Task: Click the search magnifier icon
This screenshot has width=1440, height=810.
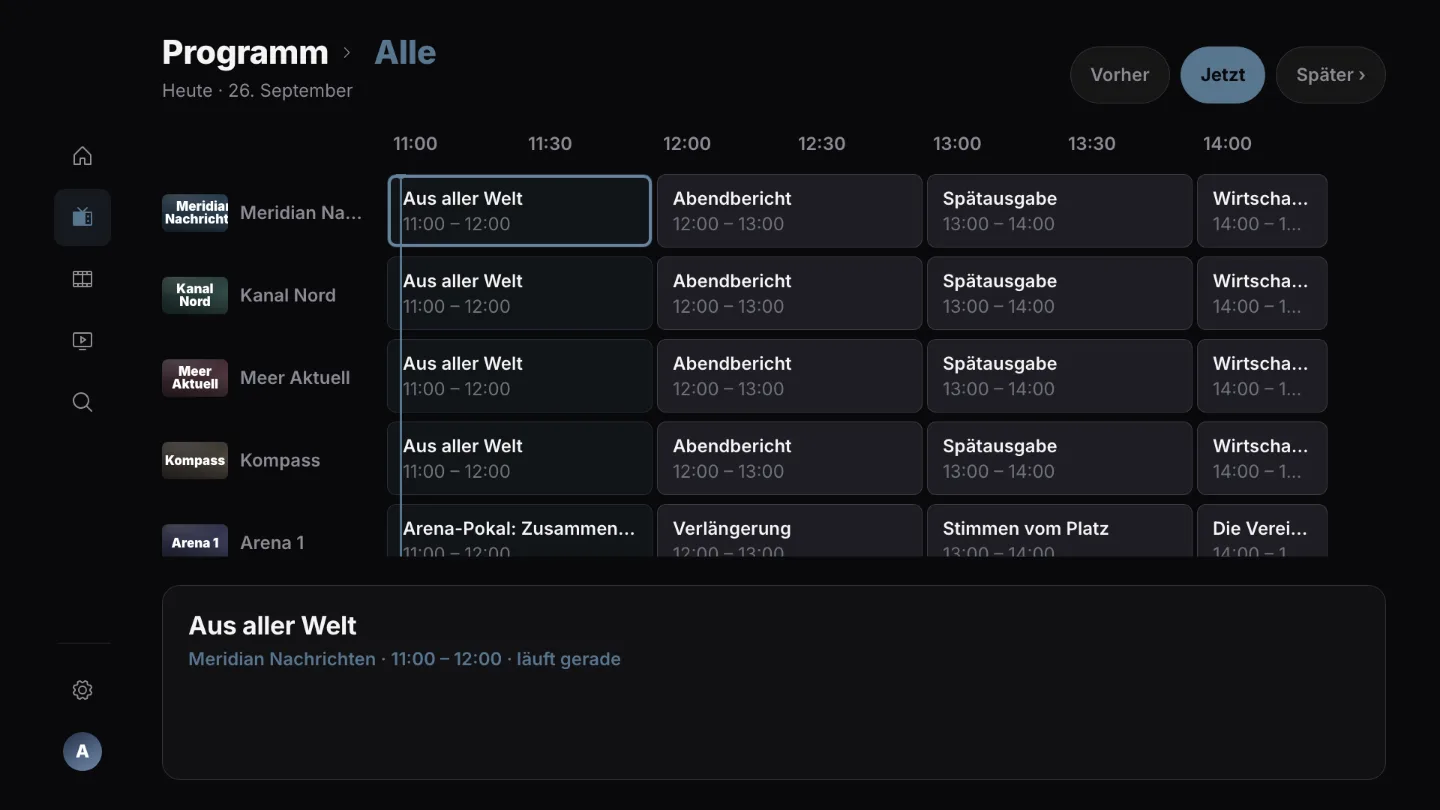Action: click(x=82, y=402)
